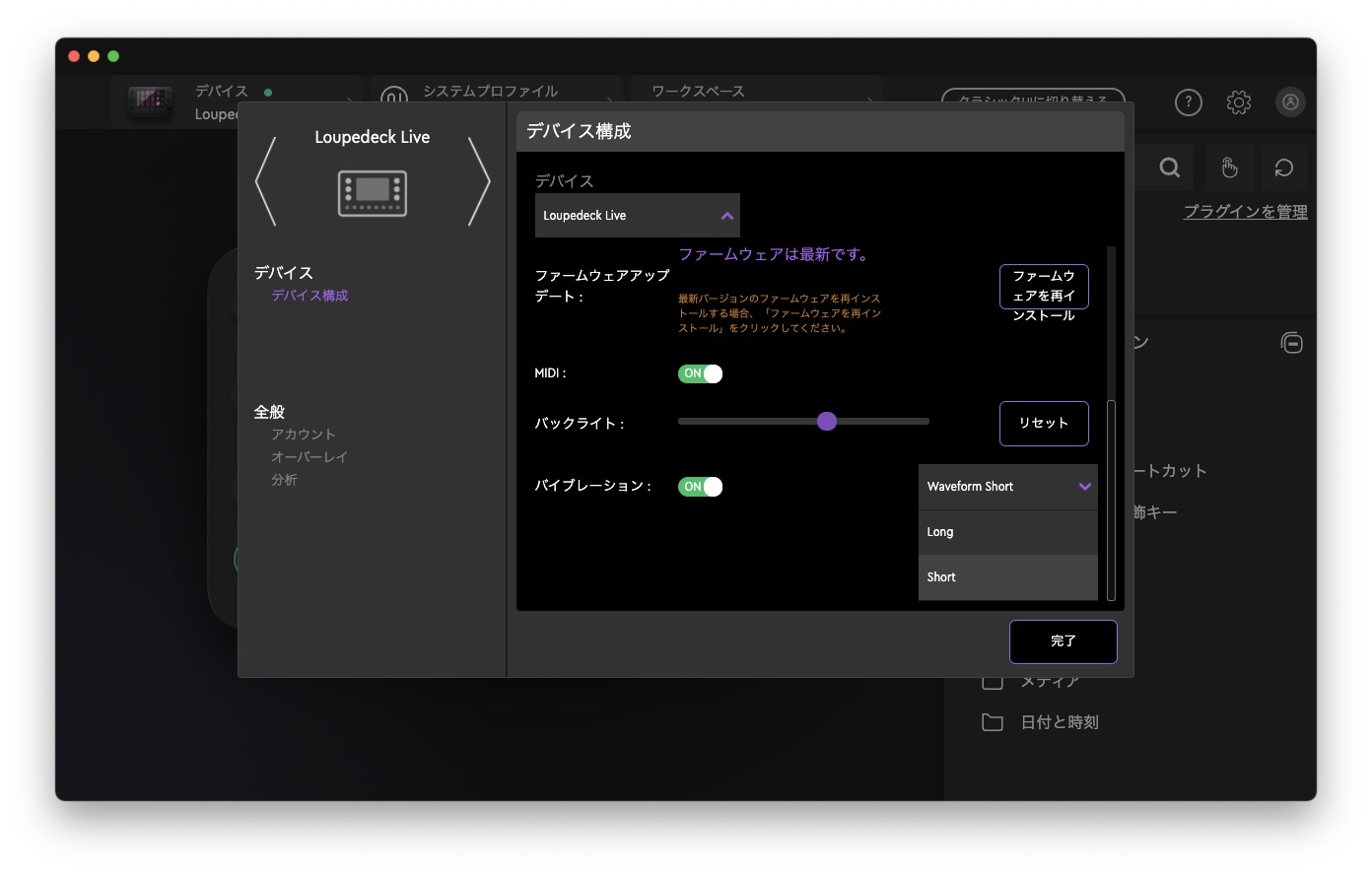The image size is (1372, 874).
Task: Click the 完了 button
Action: click(1063, 641)
